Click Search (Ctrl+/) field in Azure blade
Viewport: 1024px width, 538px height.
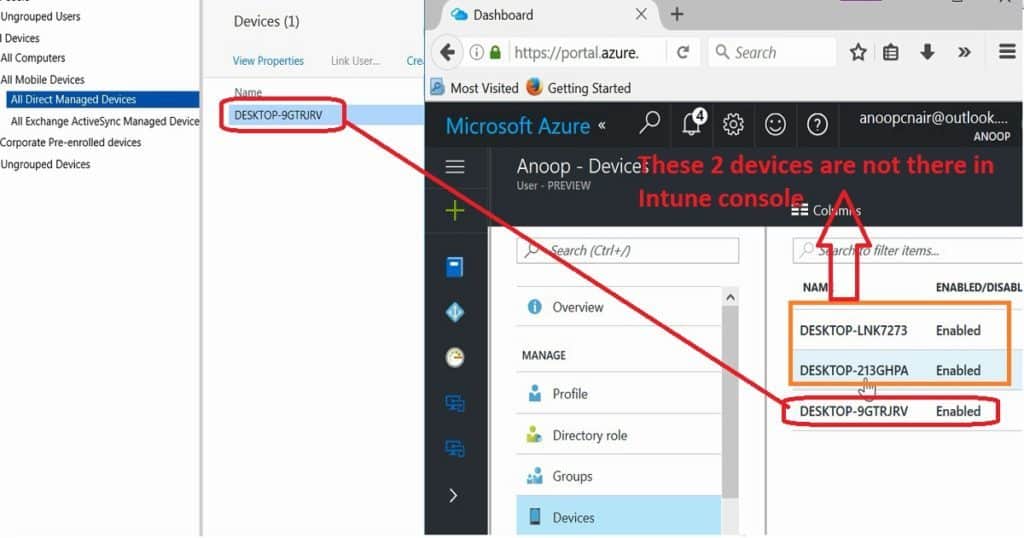[628, 251]
